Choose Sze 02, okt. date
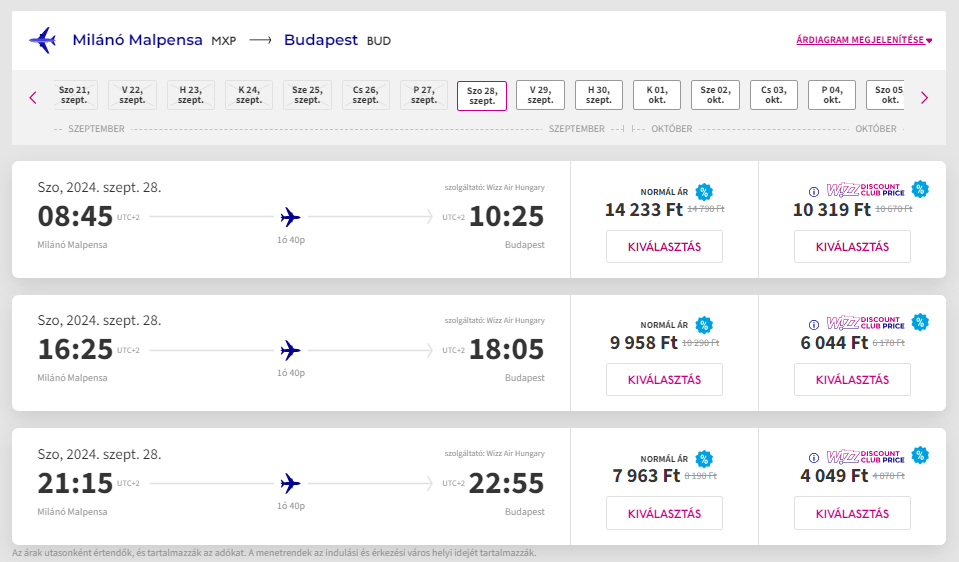This screenshot has width=959, height=562. click(715, 95)
